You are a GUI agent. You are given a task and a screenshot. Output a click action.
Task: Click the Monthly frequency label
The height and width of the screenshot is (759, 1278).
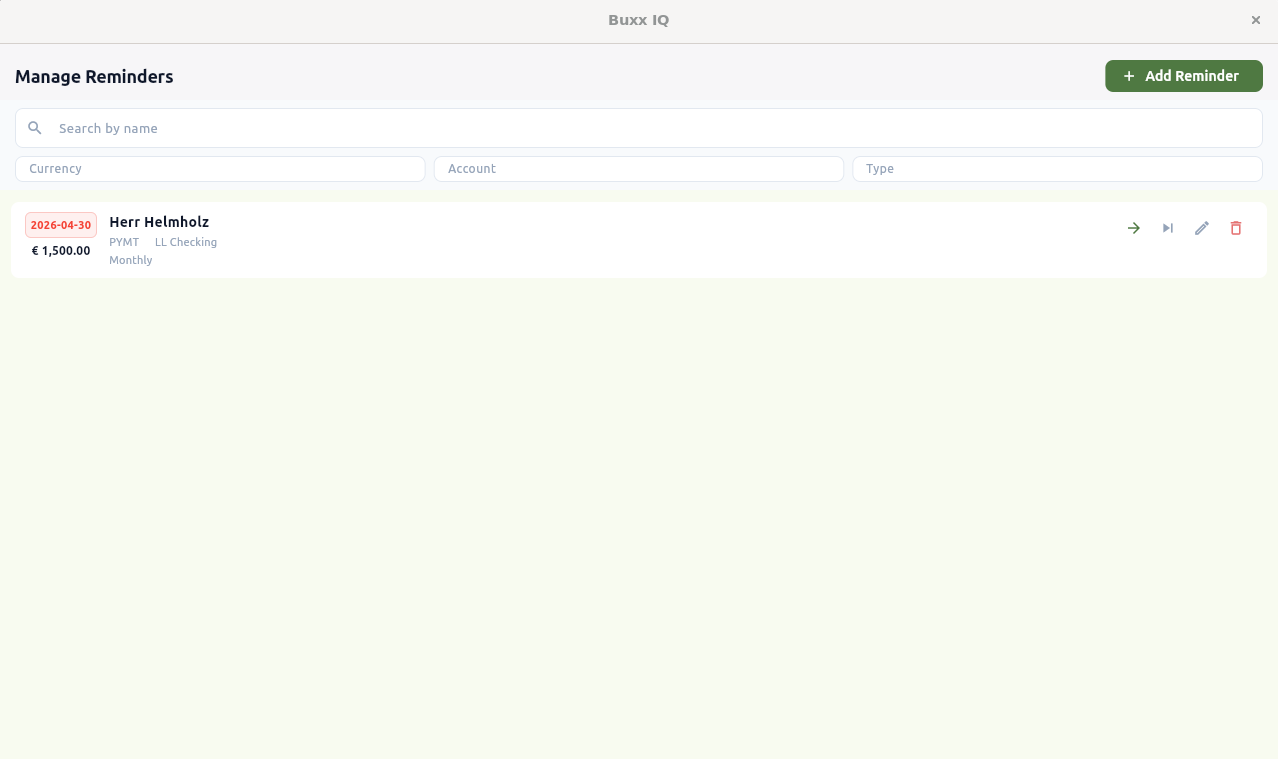[x=131, y=260]
